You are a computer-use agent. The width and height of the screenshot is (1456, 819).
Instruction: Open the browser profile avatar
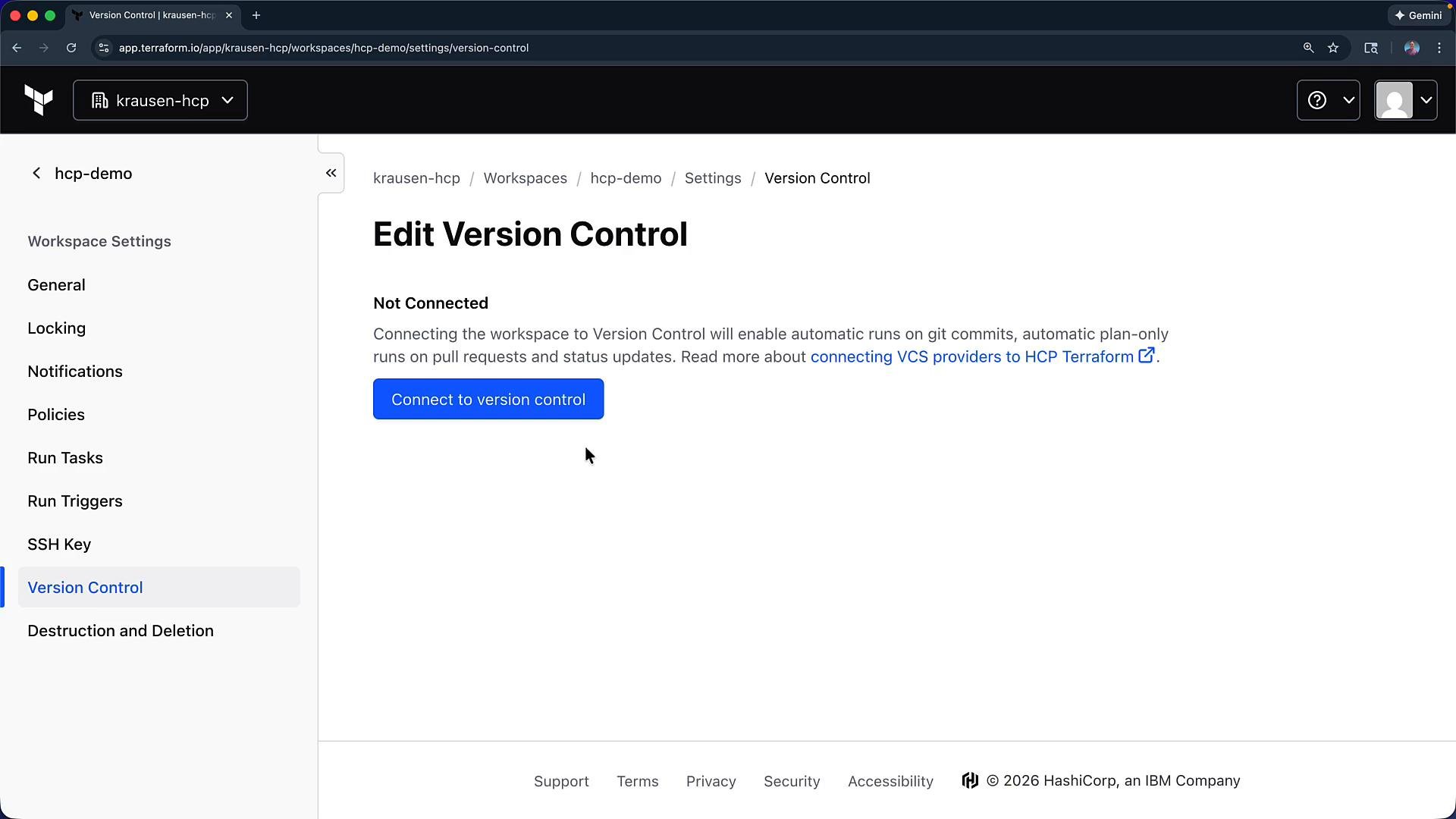pyautogui.click(x=1411, y=48)
